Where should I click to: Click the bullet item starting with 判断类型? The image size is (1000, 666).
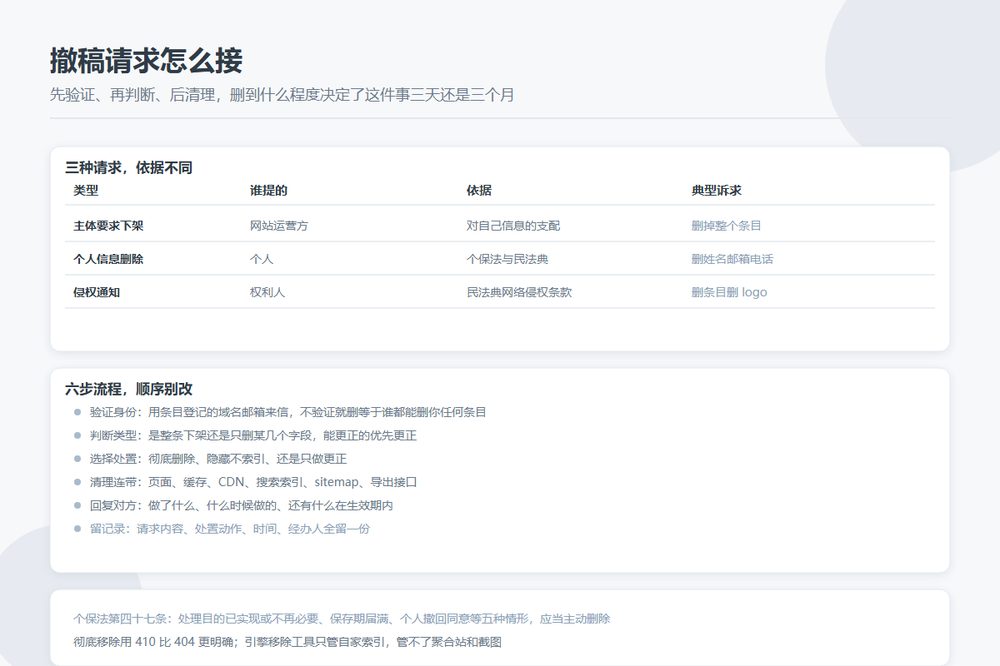pyautogui.click(x=253, y=436)
